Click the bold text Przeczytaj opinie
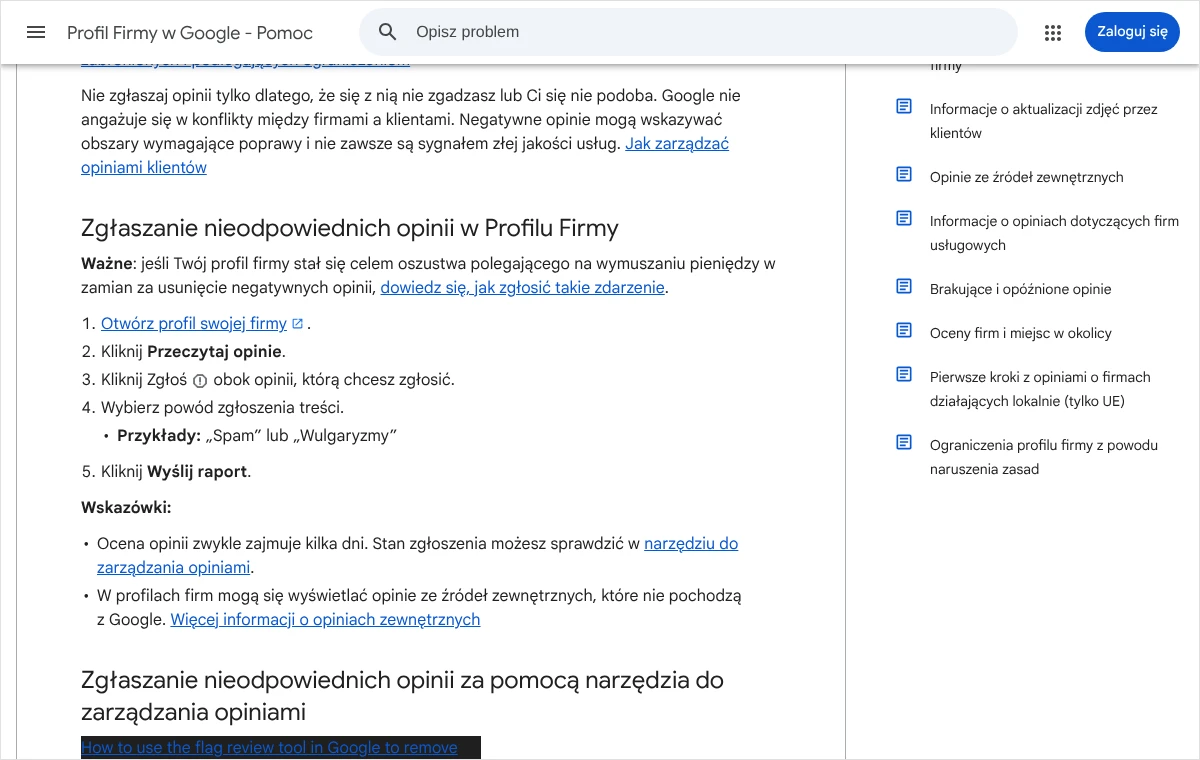 (x=215, y=352)
